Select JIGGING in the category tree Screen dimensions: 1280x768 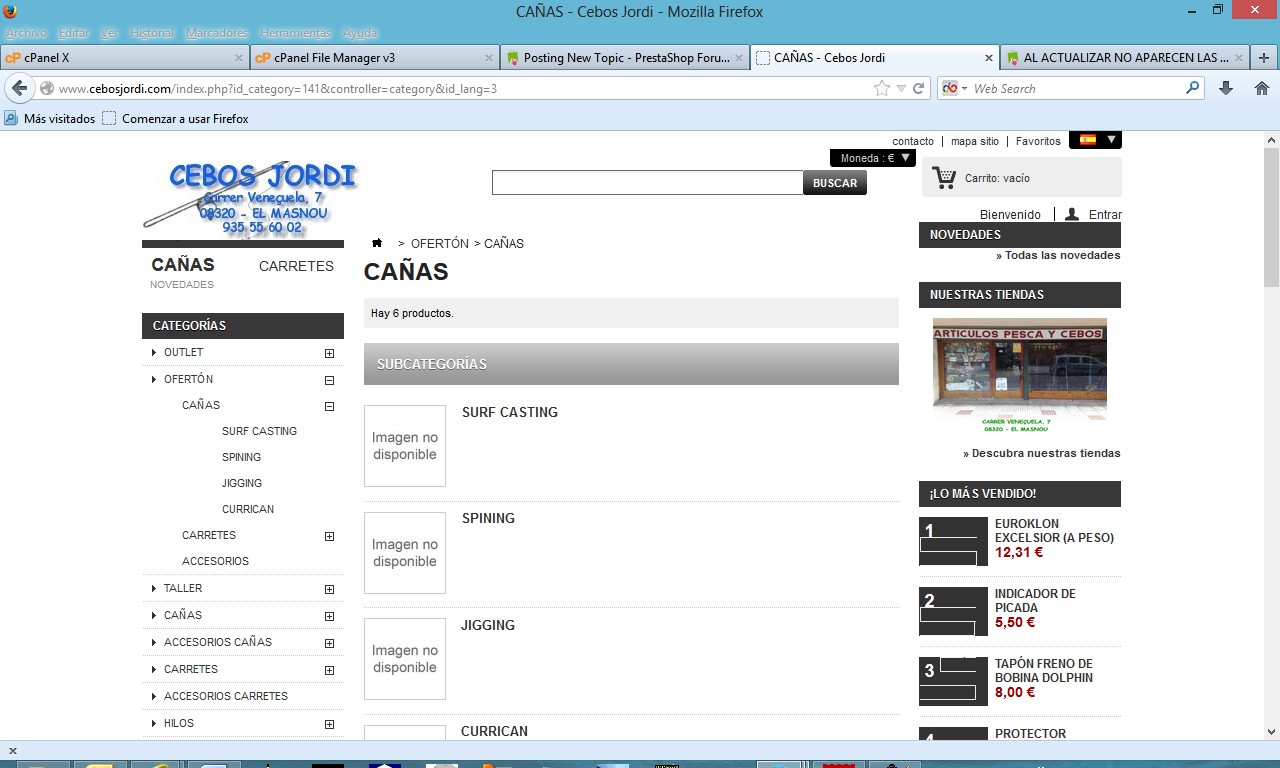click(x=242, y=483)
